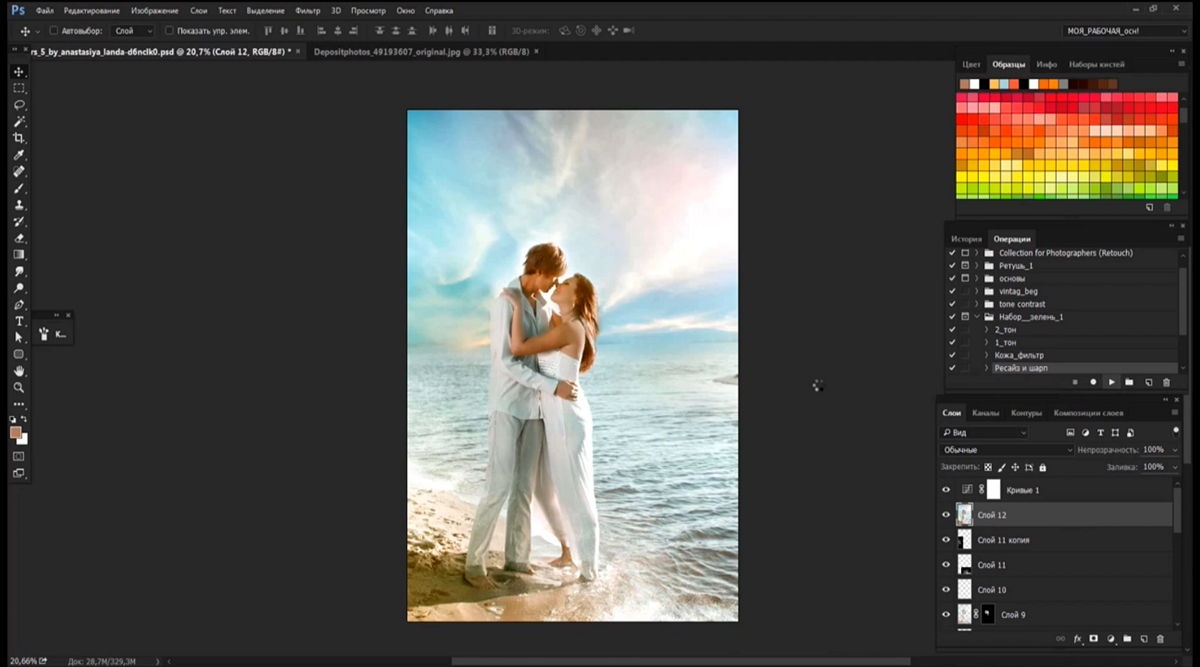Select the Move tool in the toolbar
The width and height of the screenshot is (1200, 667).
(x=19, y=72)
